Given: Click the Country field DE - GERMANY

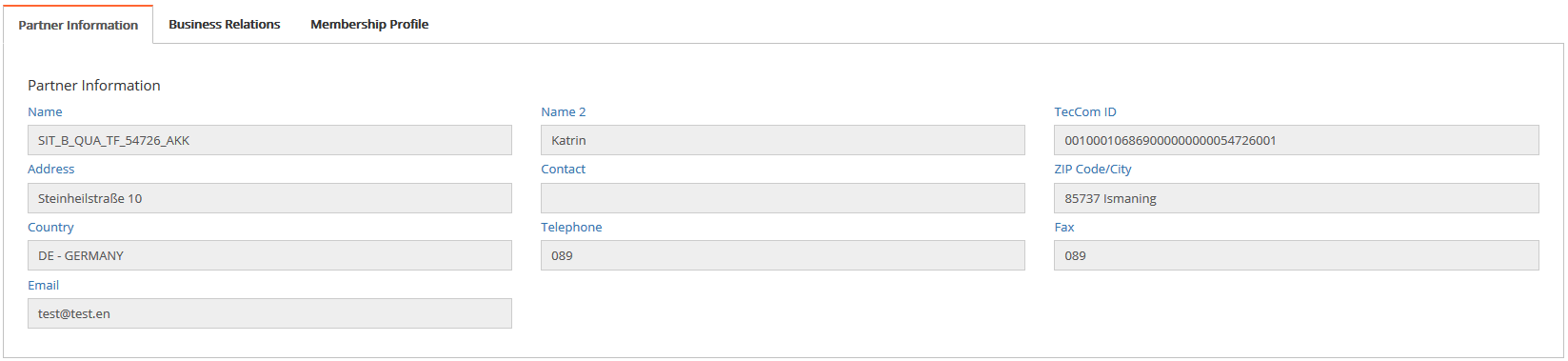Looking at the screenshot, I should (269, 255).
